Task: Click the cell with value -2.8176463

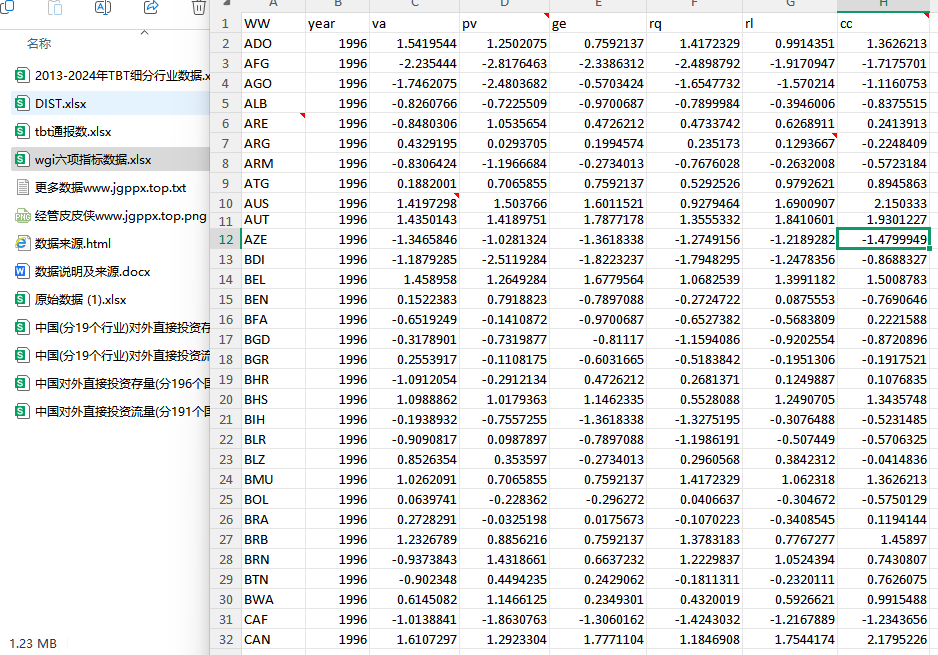Action: [504, 63]
